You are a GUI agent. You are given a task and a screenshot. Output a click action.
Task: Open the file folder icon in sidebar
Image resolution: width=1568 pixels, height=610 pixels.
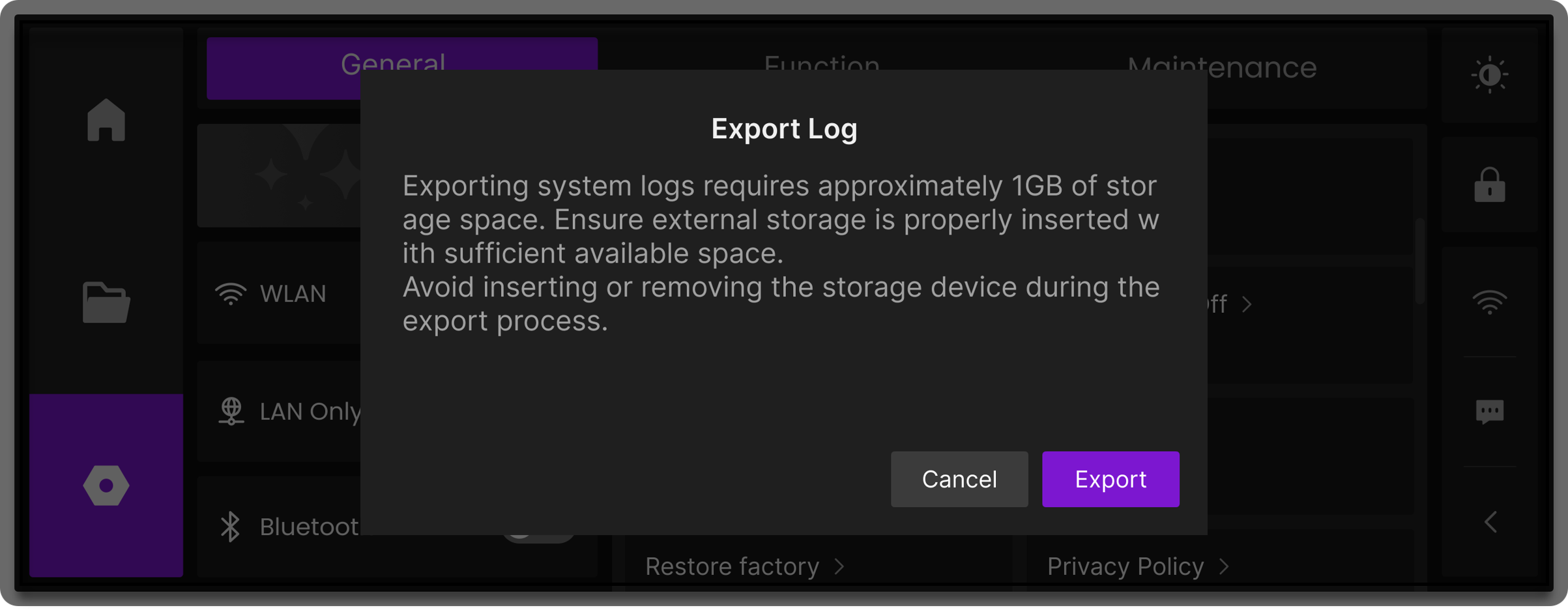pos(106,302)
